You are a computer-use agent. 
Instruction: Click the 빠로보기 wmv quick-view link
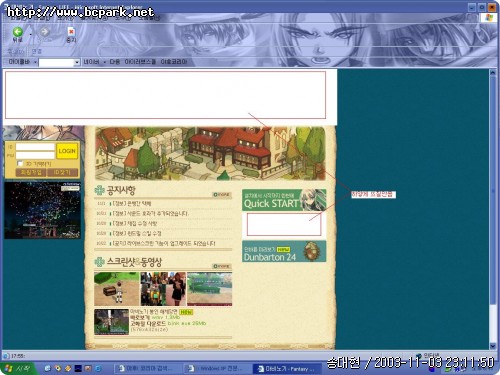155,318
